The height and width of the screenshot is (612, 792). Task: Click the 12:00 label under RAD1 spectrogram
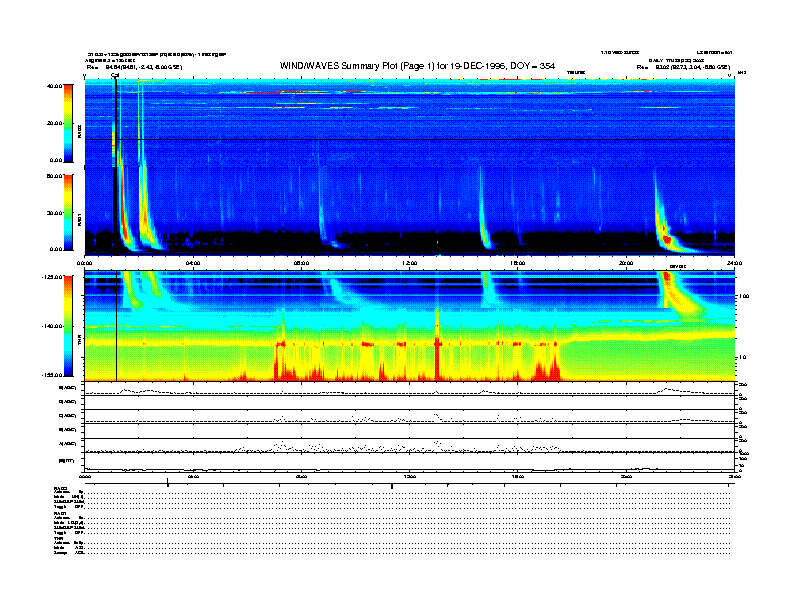point(410,263)
